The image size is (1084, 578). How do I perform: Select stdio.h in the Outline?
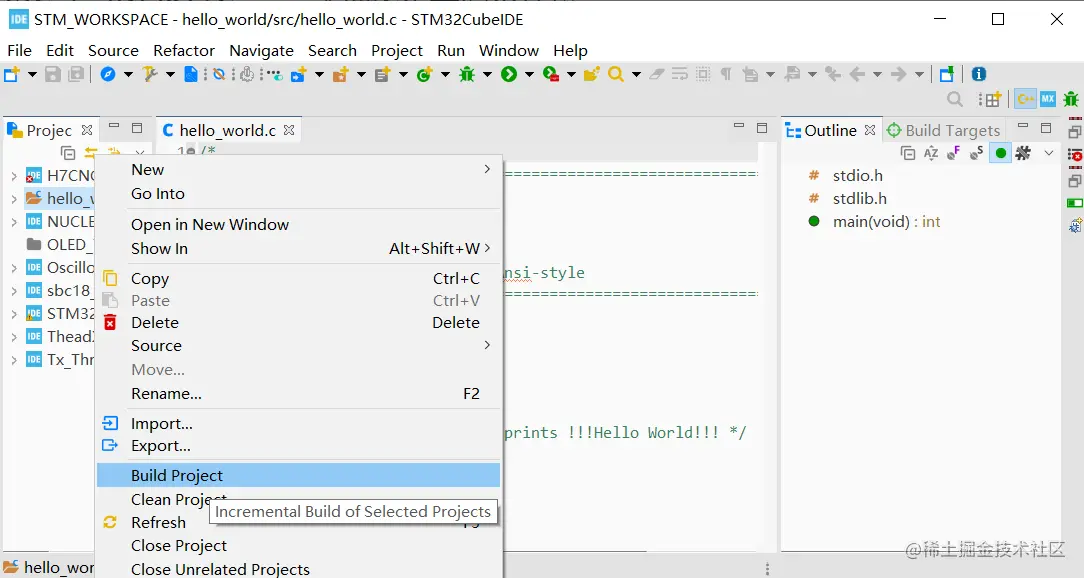click(x=857, y=176)
